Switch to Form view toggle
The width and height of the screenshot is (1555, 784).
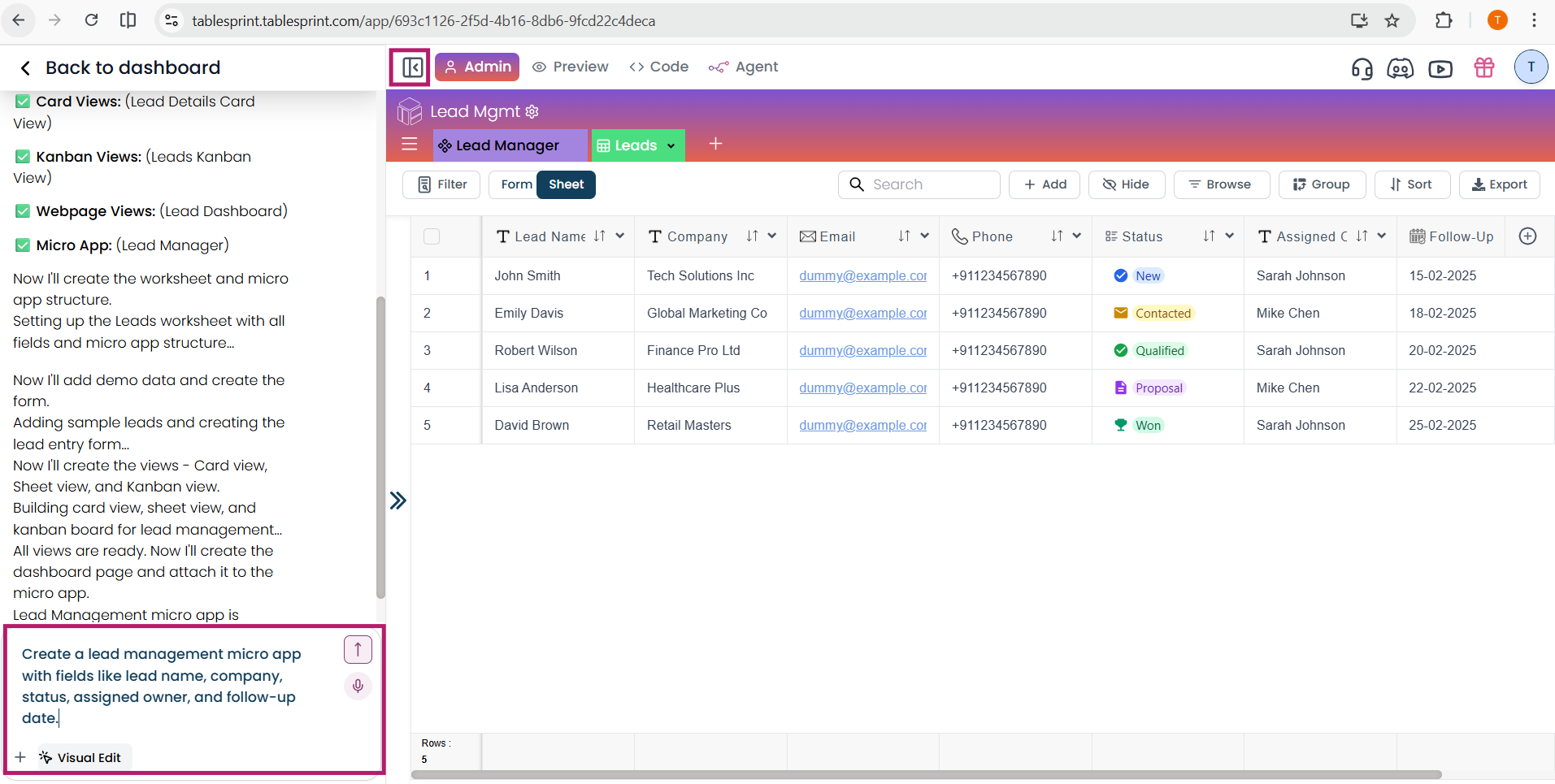pyautogui.click(x=516, y=184)
